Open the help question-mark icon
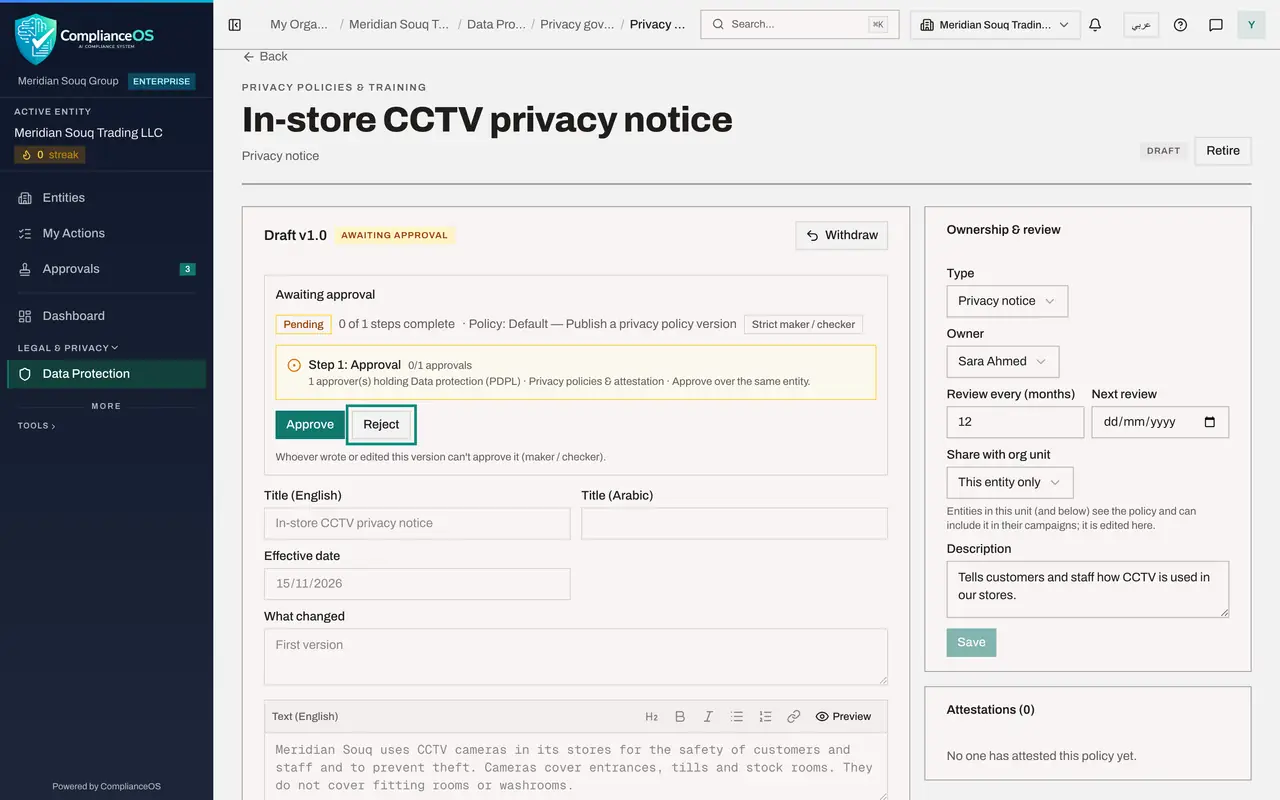The width and height of the screenshot is (1280, 800). click(1180, 25)
